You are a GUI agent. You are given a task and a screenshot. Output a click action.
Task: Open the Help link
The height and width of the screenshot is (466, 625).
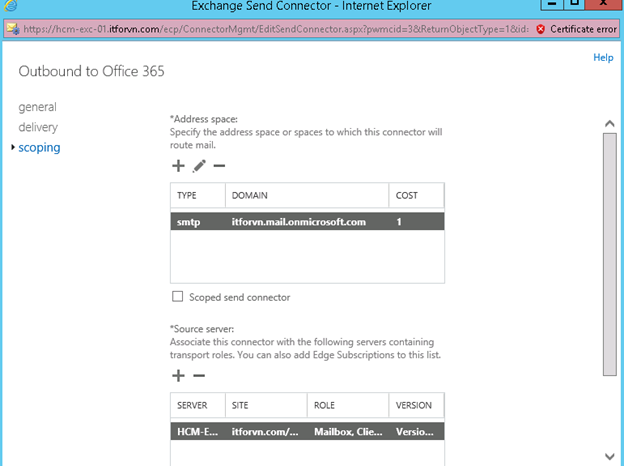(x=603, y=58)
